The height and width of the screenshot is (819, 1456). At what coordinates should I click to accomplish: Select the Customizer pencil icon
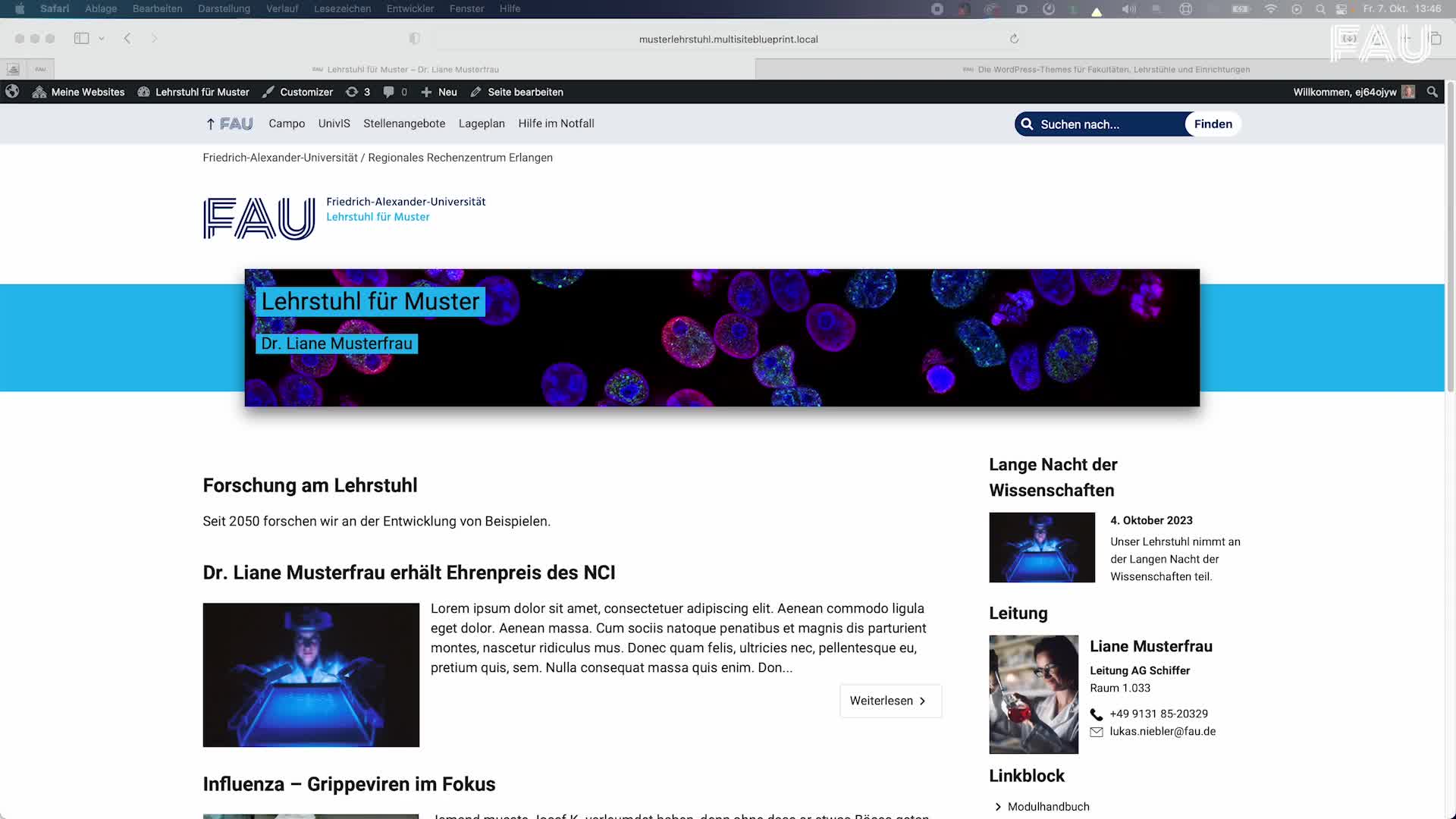[268, 92]
